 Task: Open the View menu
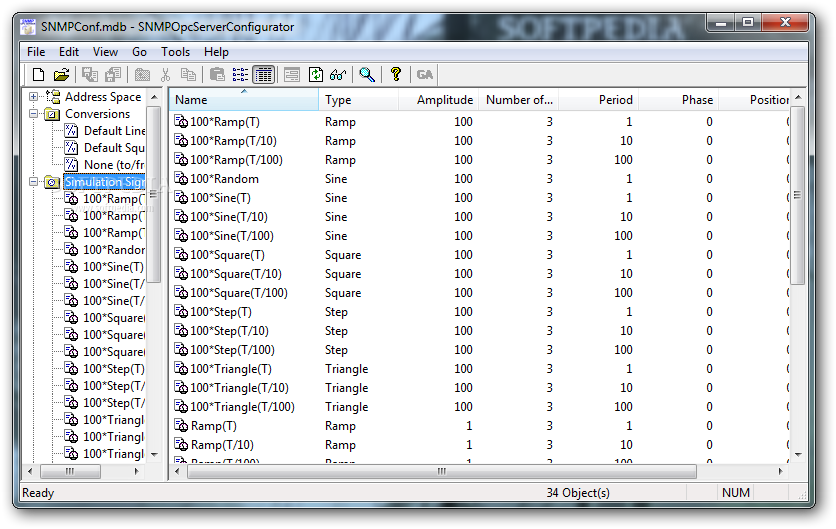coord(105,52)
